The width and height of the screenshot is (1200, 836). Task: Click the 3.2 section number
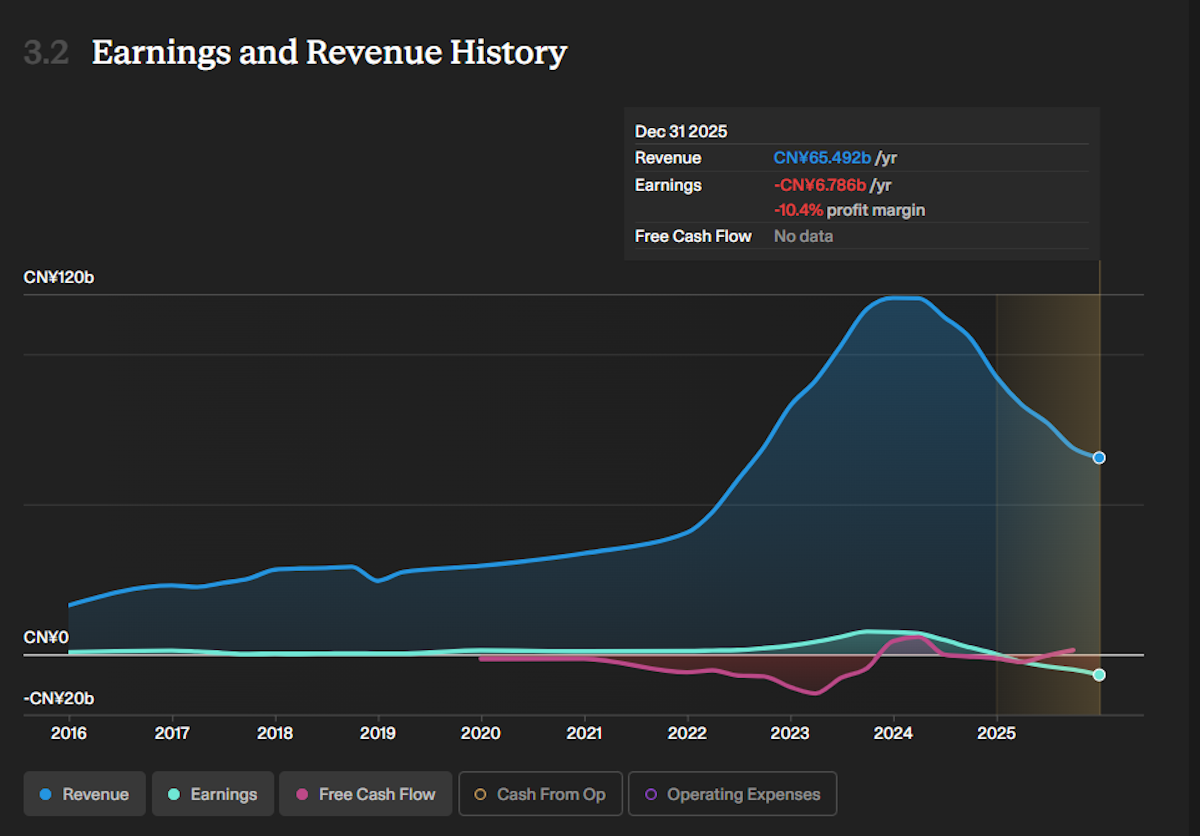pyautogui.click(x=46, y=52)
